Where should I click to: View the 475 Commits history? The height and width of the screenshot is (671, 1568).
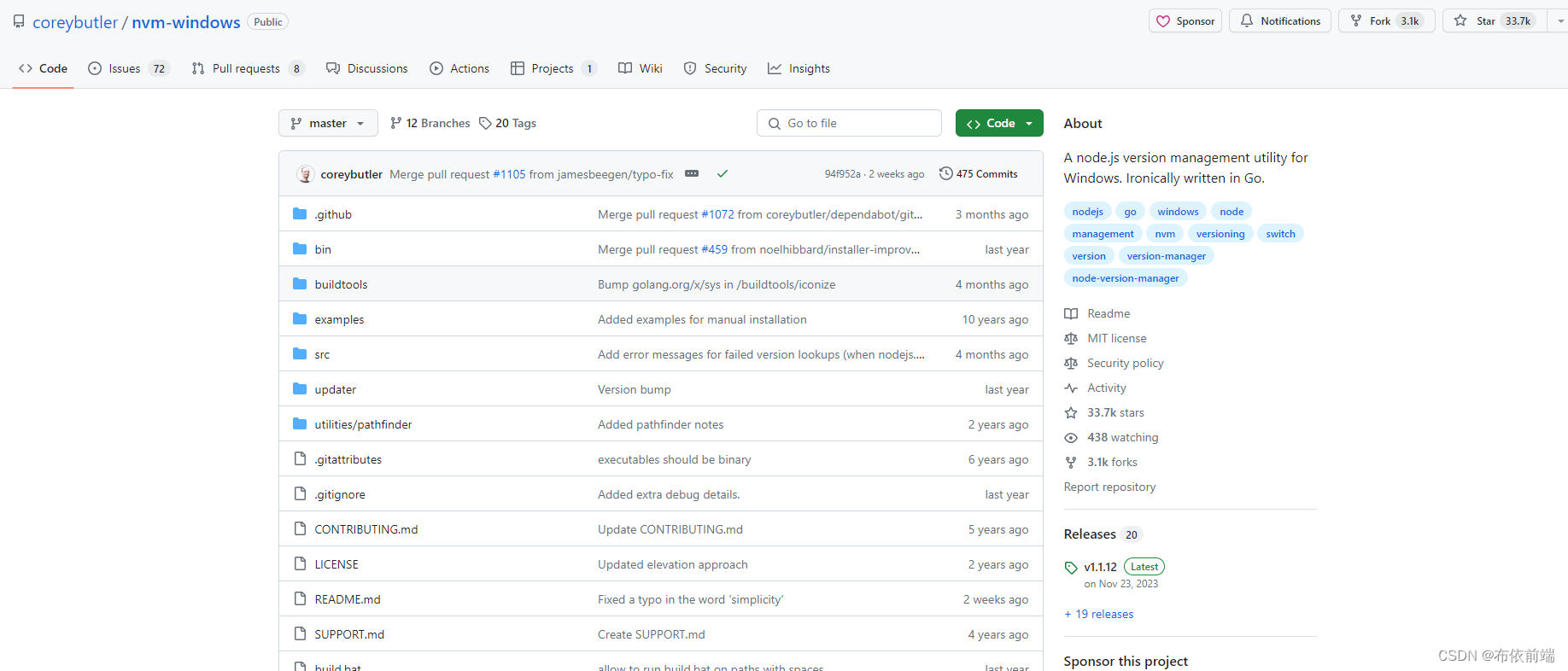point(979,173)
